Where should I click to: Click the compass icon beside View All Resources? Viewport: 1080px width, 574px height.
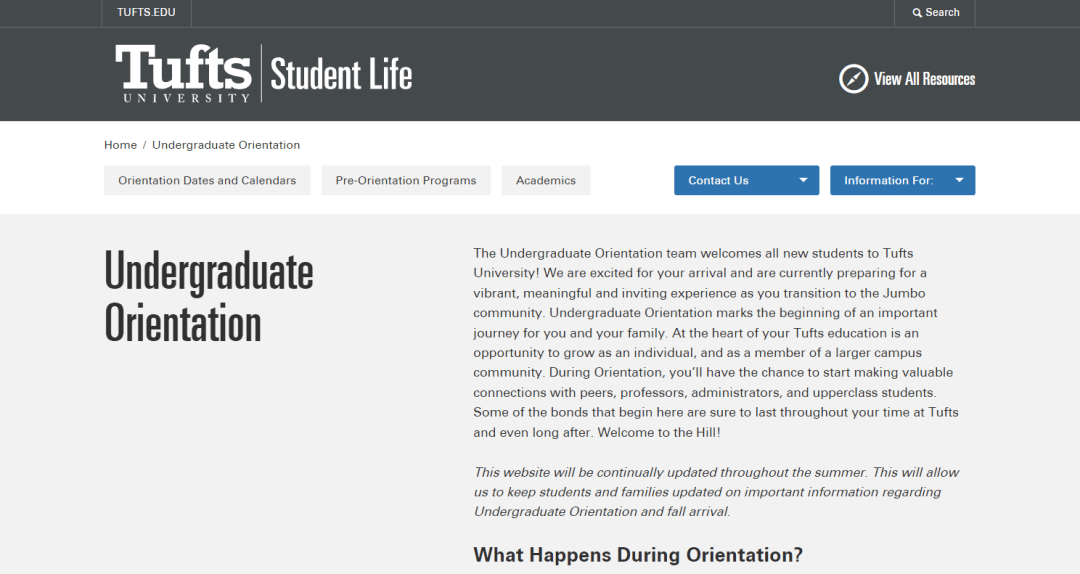pos(853,79)
